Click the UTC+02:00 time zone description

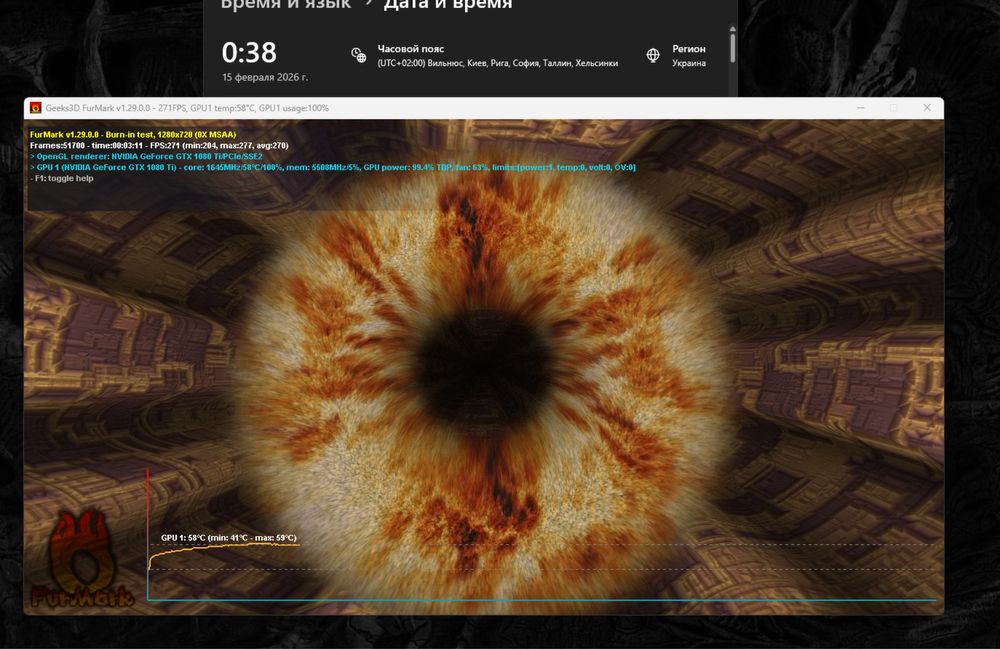coord(497,63)
